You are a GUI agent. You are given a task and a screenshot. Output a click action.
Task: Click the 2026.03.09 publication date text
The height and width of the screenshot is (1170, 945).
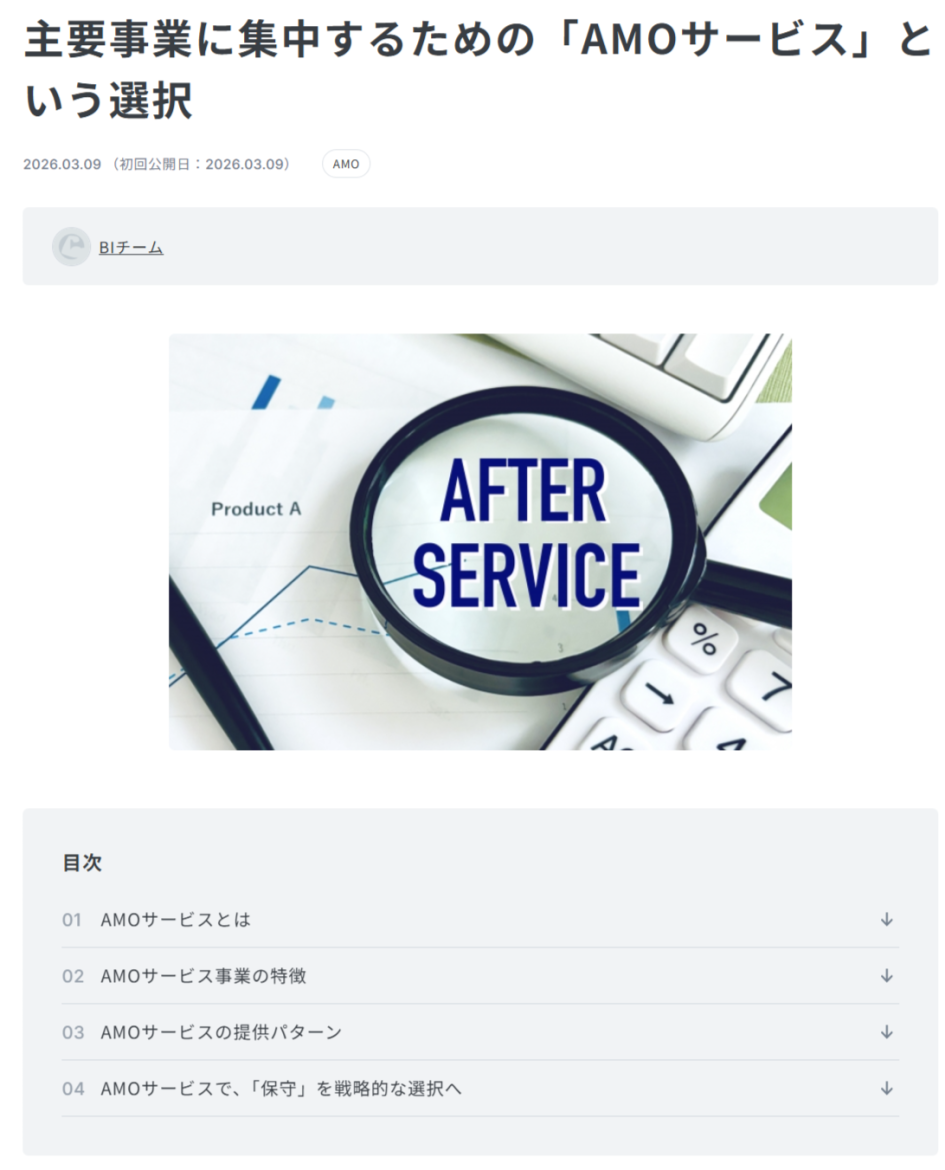[62, 164]
